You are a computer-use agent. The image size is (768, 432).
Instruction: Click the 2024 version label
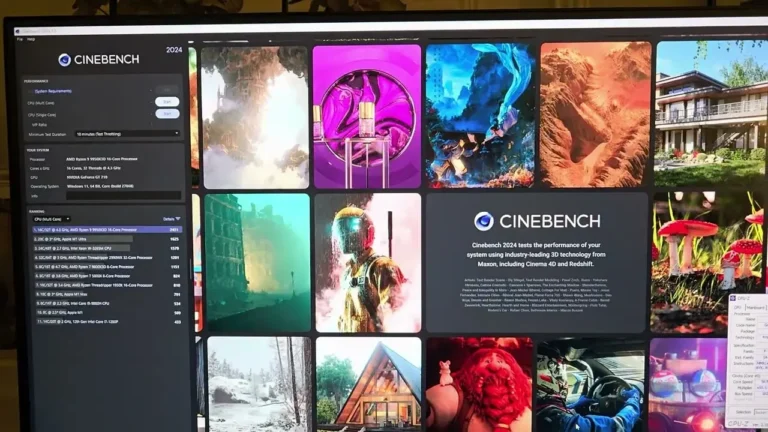click(x=174, y=50)
